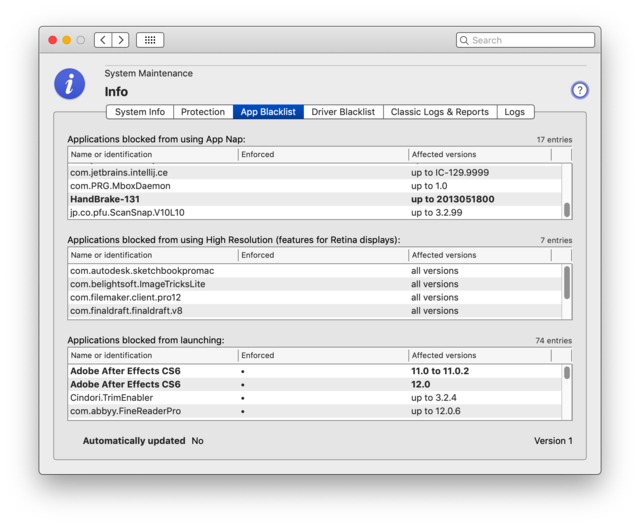The image size is (640, 526).
Task: Select Adobe After Effects CS6 row for version 12.0
Action: [x=315, y=384]
